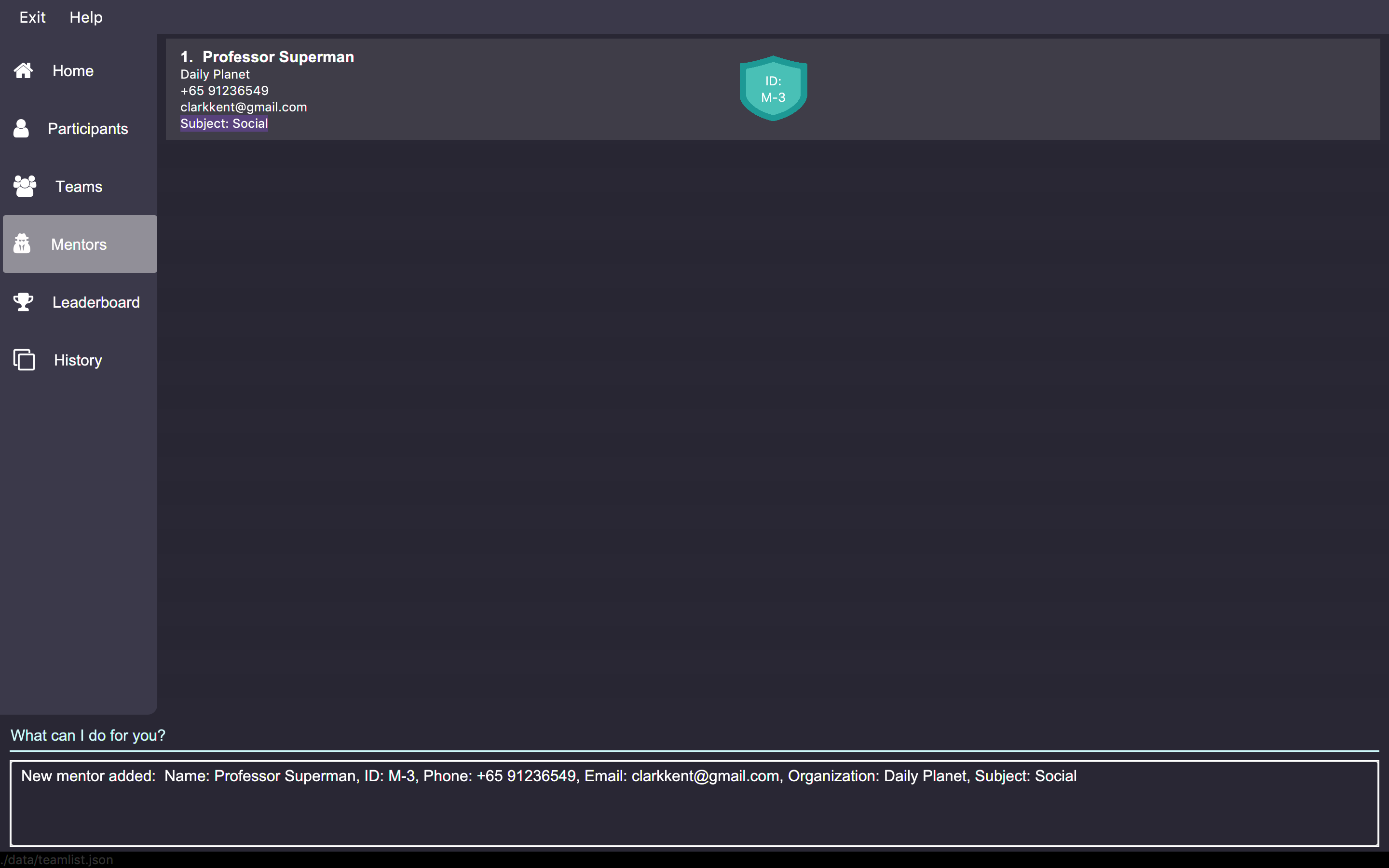Switch to the Home tab label
The image size is (1389, 868).
tap(73, 70)
